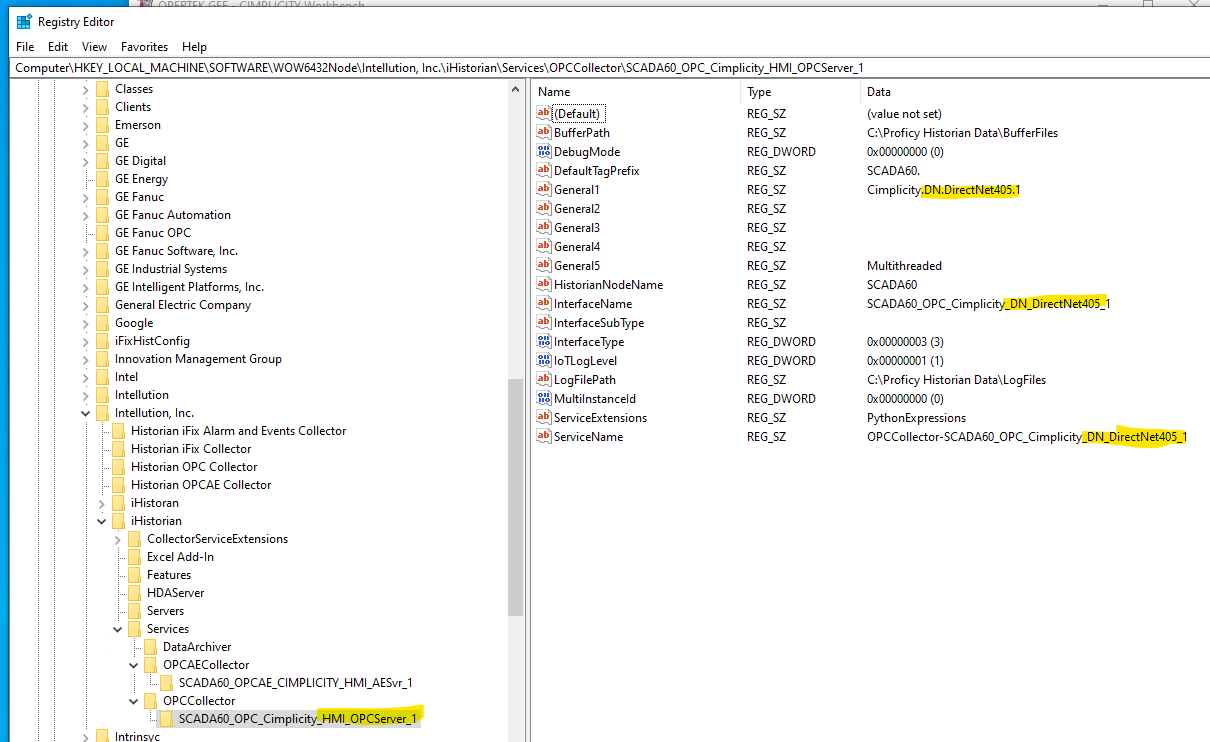Click the iFixHistConfig folder icon
The width and height of the screenshot is (1210, 742).
(102, 341)
